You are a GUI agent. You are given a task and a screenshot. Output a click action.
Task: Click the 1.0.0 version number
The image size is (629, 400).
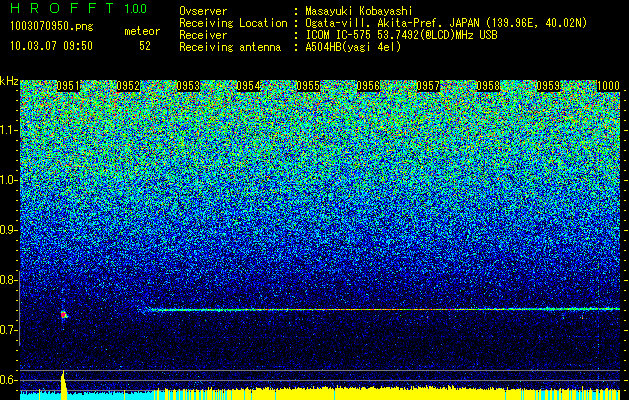click(136, 8)
